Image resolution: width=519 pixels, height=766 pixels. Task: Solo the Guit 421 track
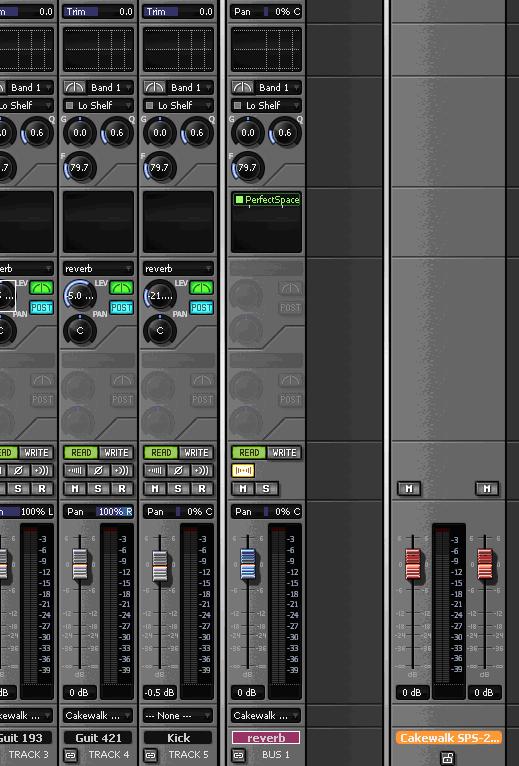click(x=98, y=489)
